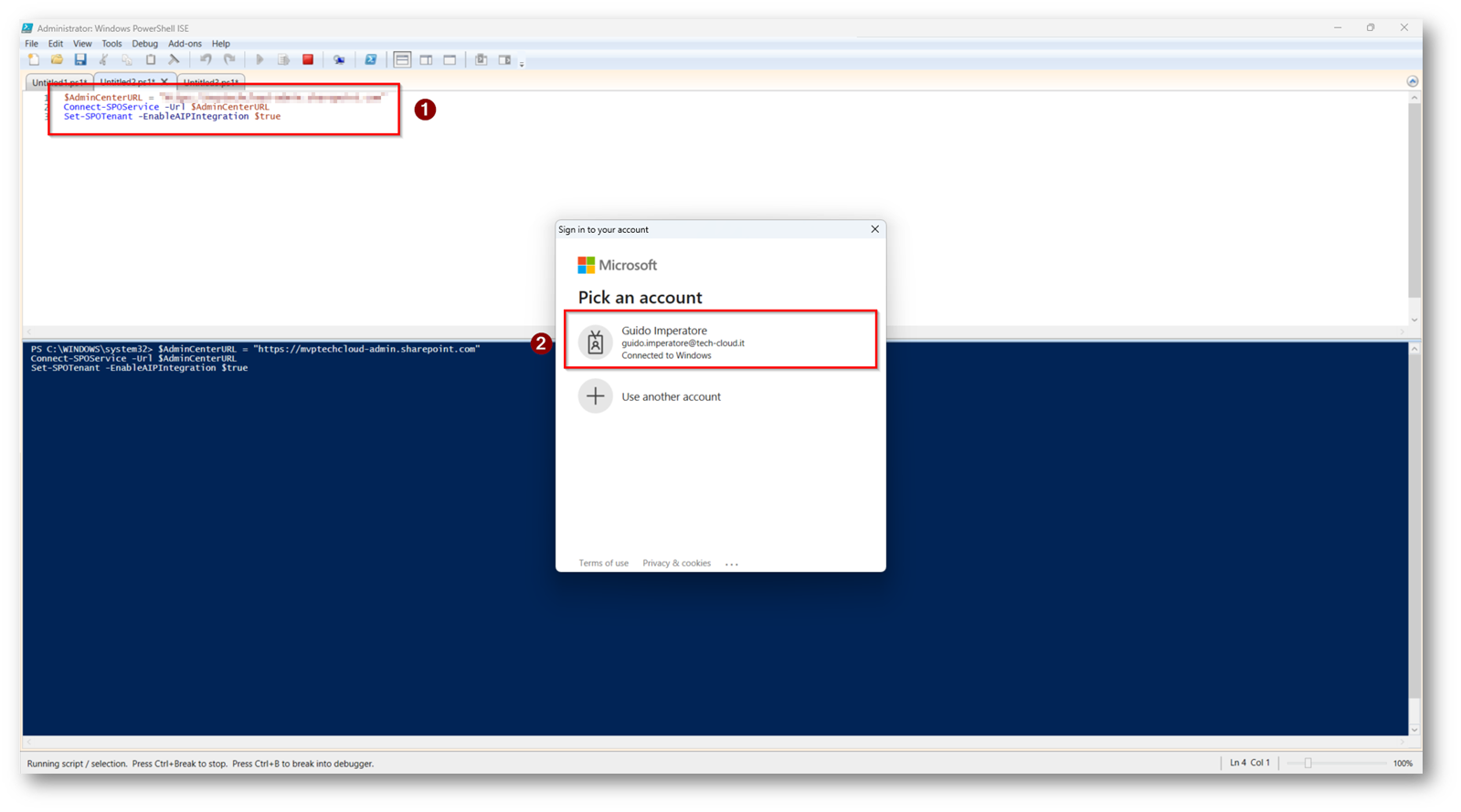Click the guido.imperatore@tech-cloud.it email text
The width and height of the screenshot is (1461, 812).
pyautogui.click(x=683, y=343)
